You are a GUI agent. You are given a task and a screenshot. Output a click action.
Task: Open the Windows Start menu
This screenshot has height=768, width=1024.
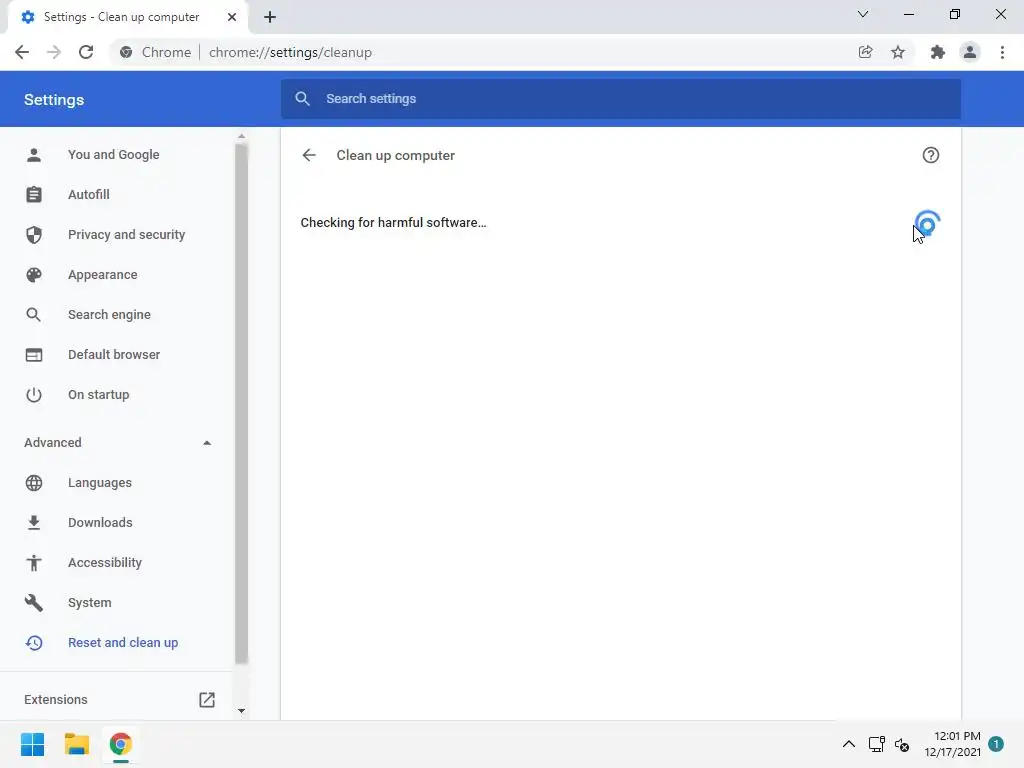coord(32,744)
